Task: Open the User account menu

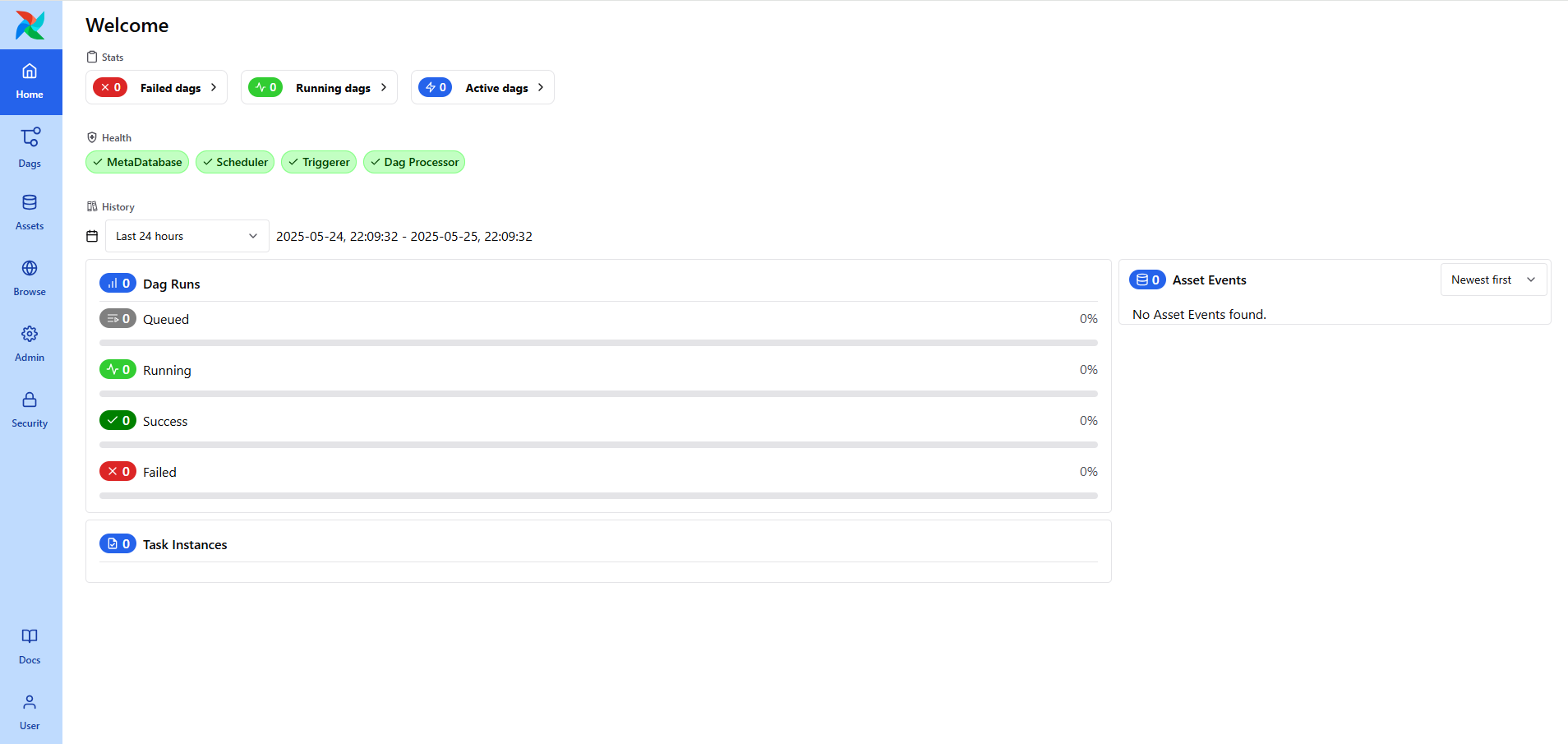Action: pyautogui.click(x=30, y=709)
